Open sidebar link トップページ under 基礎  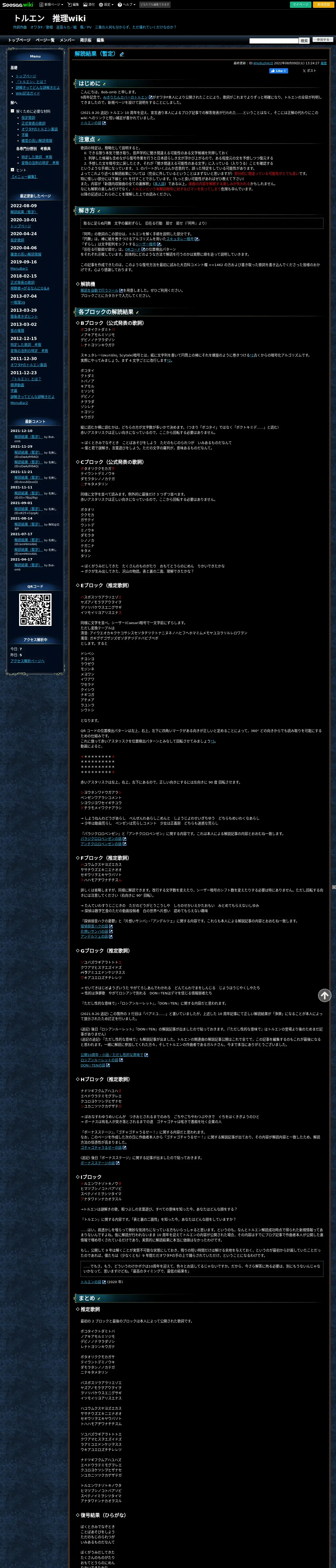(x=26, y=76)
